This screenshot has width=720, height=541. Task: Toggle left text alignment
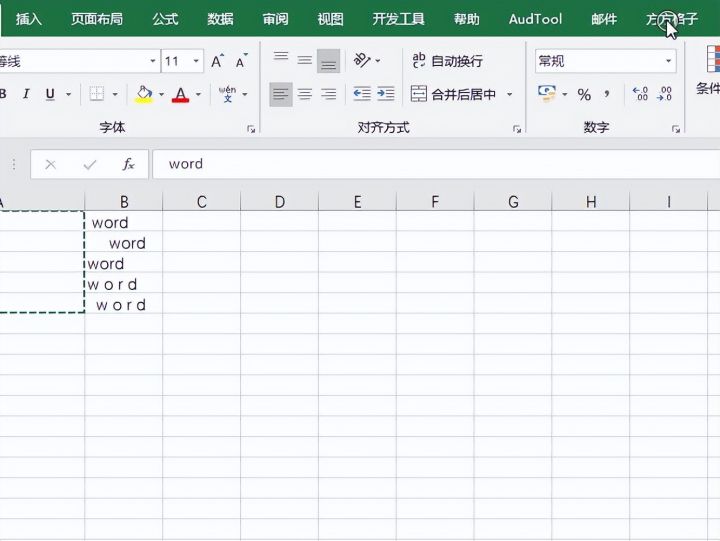pyautogui.click(x=281, y=94)
